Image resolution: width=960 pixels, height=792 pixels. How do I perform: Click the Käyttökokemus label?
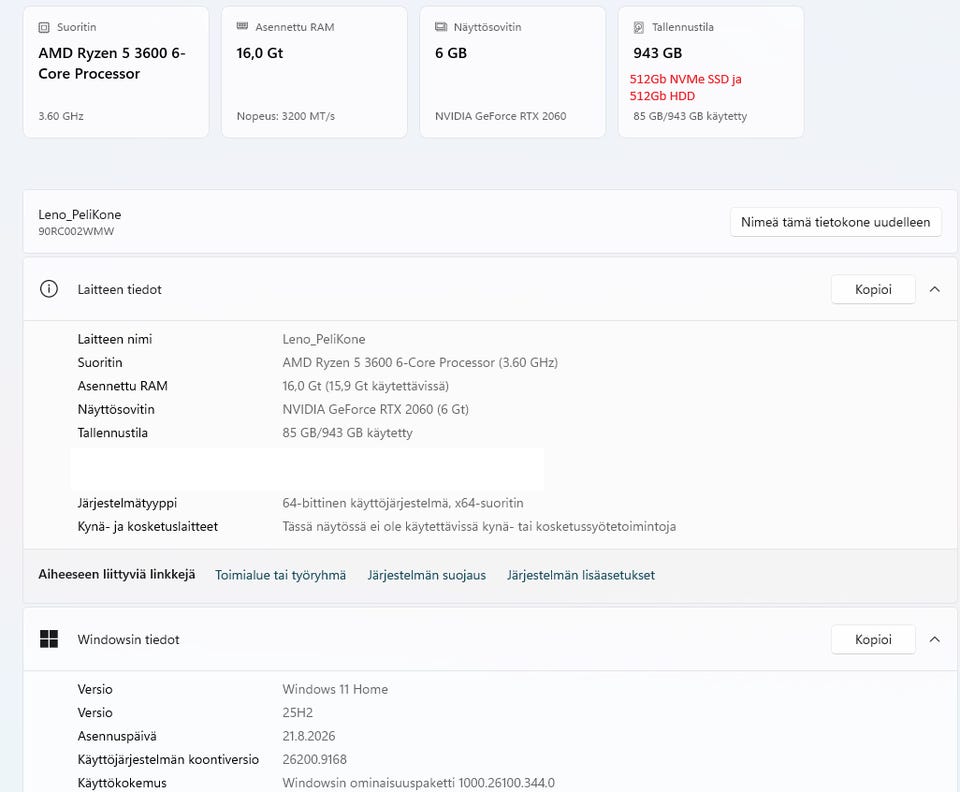[122, 782]
